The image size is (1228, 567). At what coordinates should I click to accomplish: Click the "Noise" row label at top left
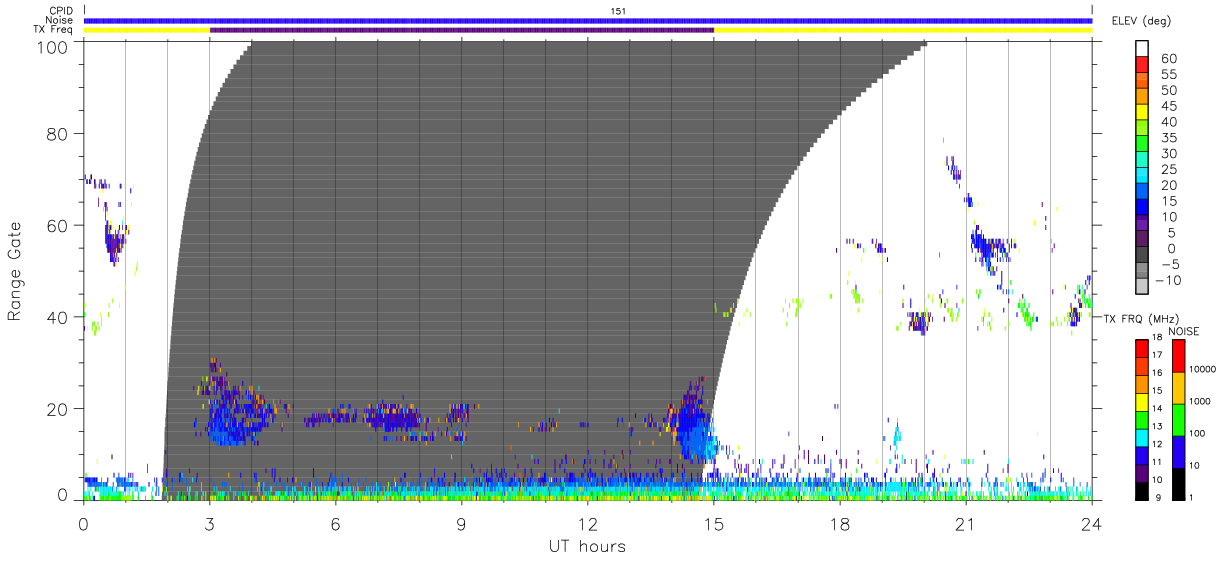[x=60, y=20]
